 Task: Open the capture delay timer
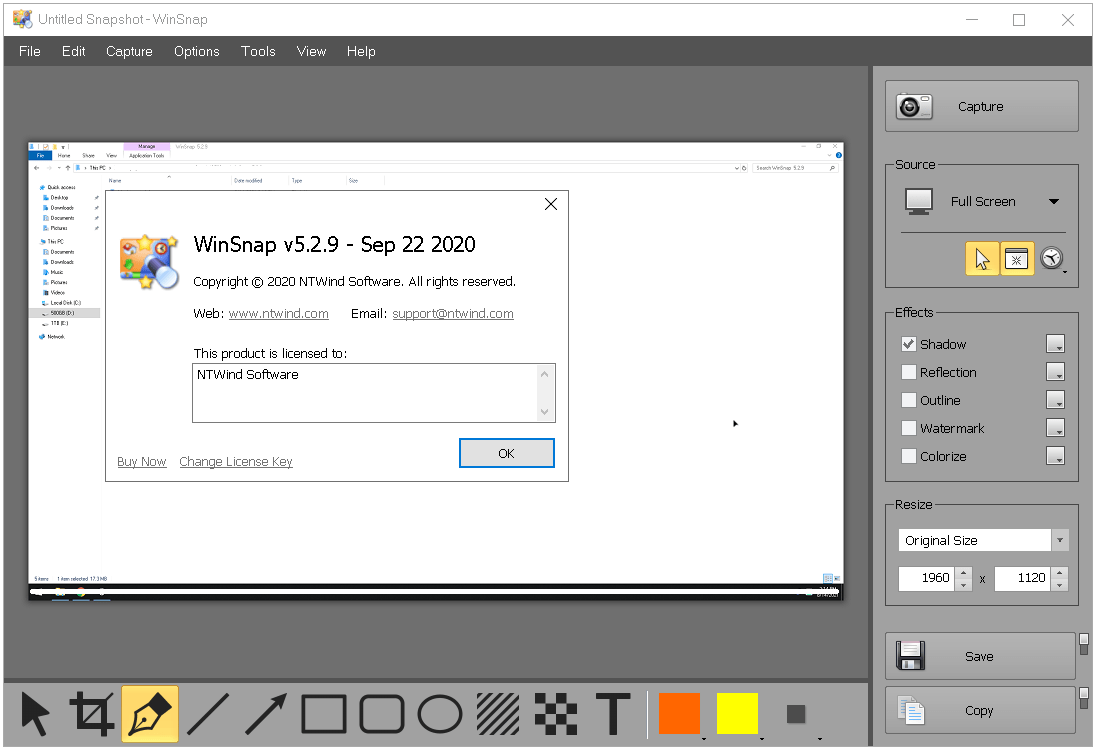1052,259
